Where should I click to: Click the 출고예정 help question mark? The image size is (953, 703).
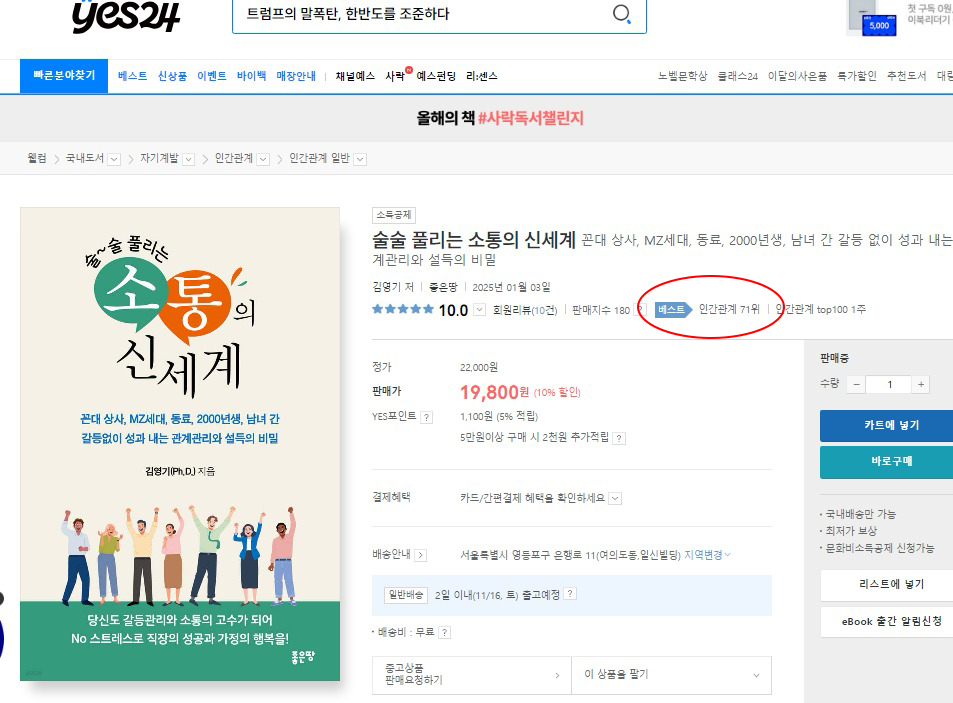(569, 594)
